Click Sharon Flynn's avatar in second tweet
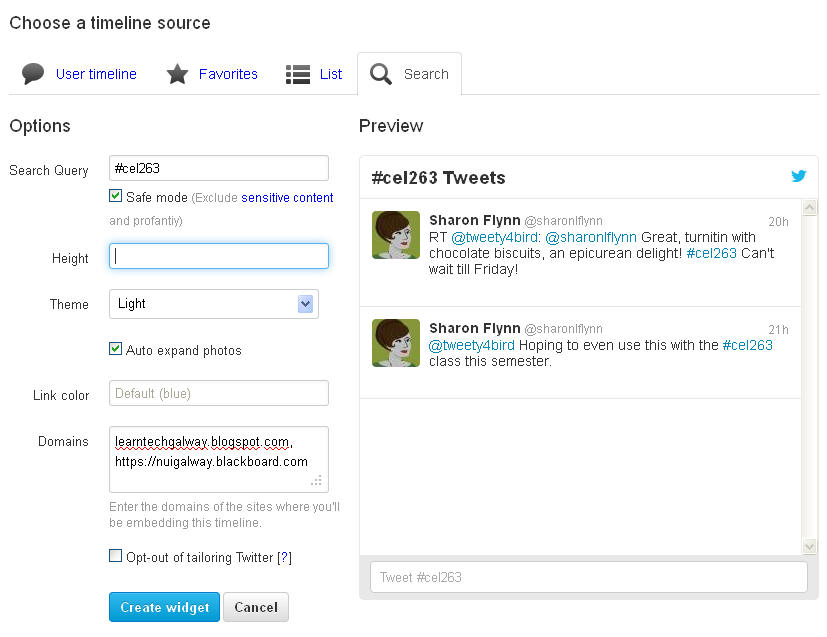This screenshot has width=827, height=637. [x=395, y=343]
